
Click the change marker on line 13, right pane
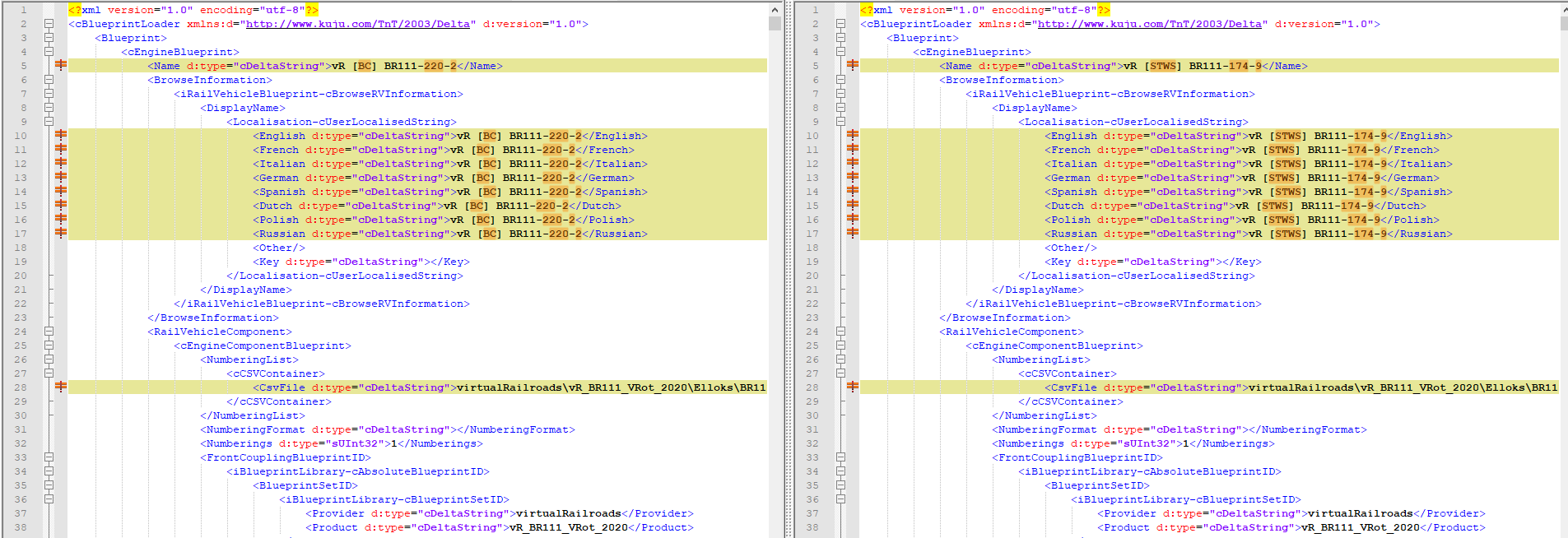click(853, 177)
